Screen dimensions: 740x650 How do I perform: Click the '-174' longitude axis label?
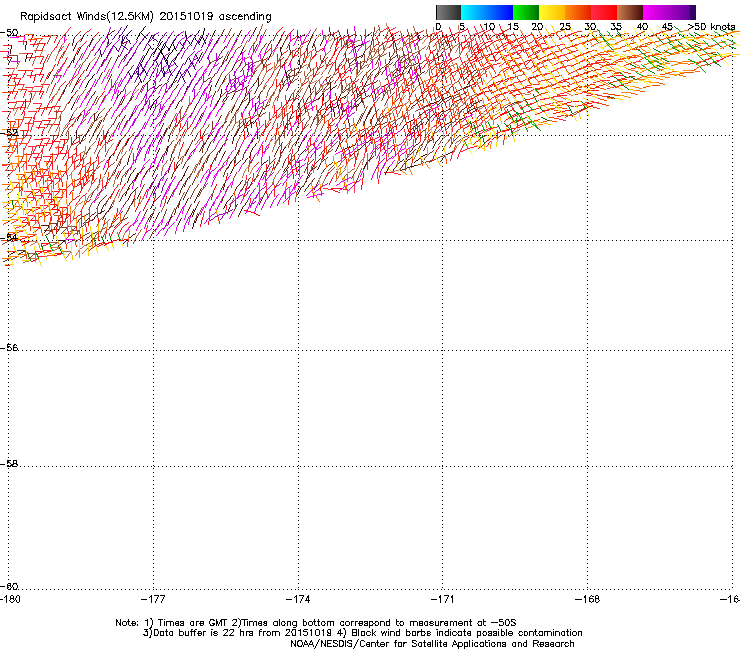point(298,599)
